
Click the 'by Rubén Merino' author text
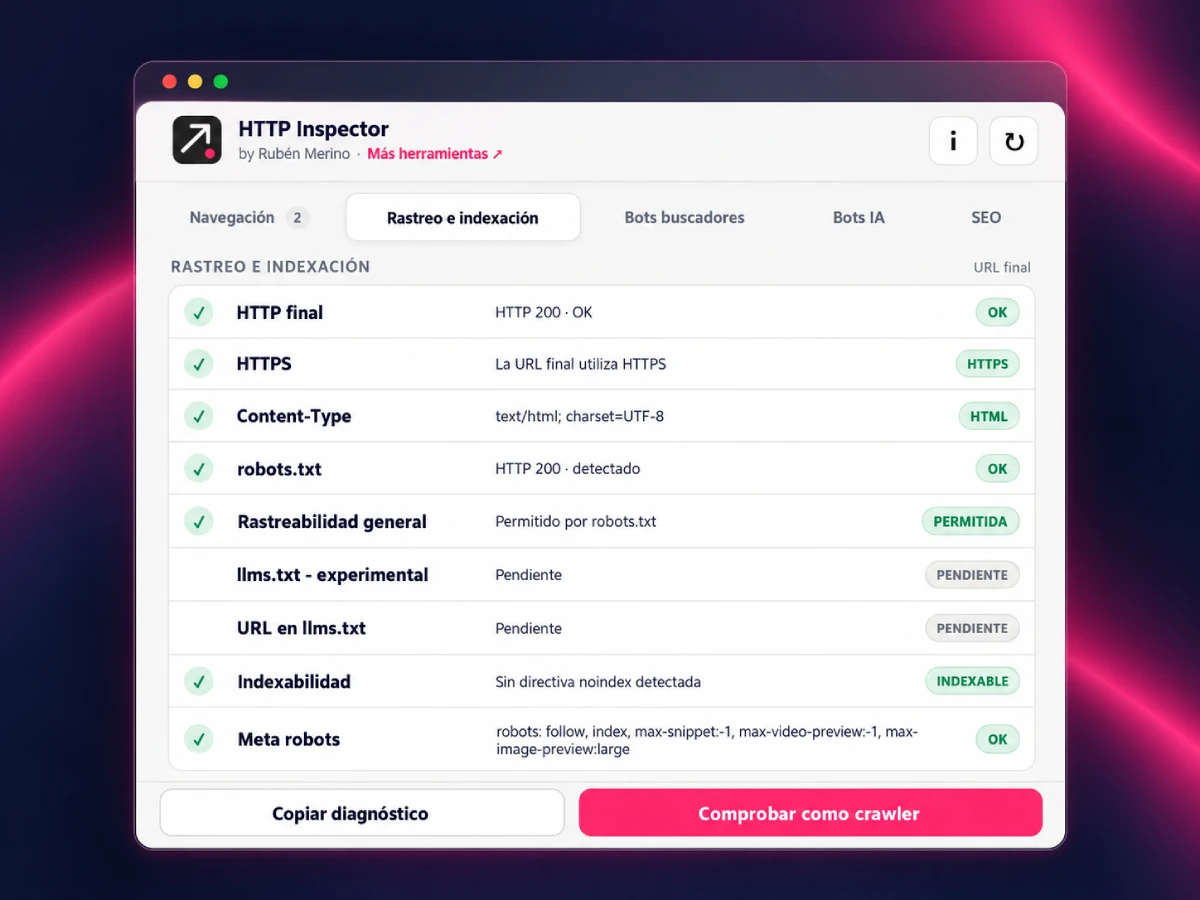pyautogui.click(x=294, y=154)
